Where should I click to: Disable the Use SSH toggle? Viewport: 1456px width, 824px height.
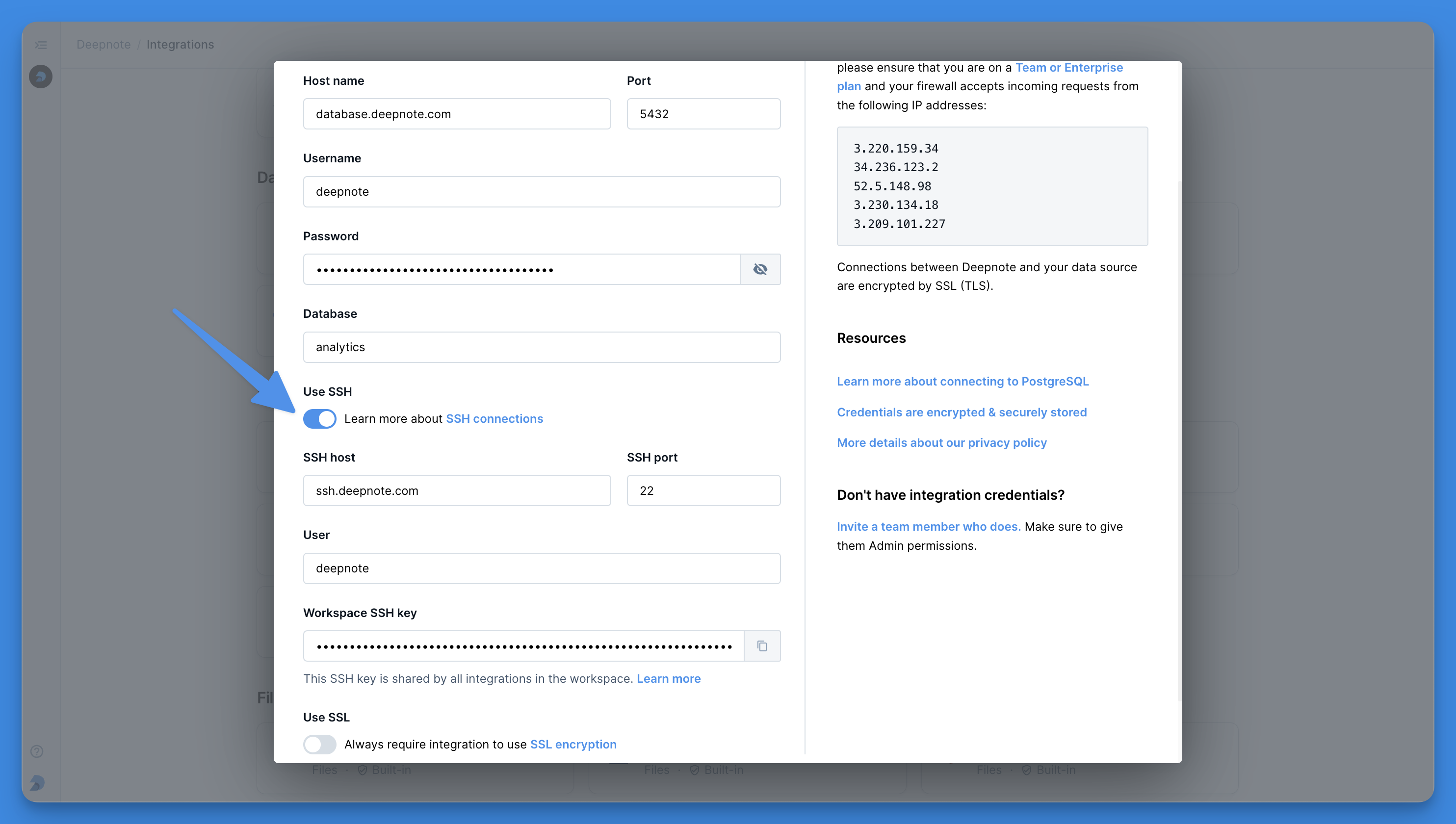320,419
